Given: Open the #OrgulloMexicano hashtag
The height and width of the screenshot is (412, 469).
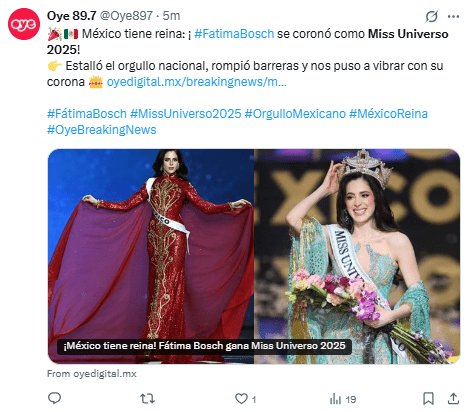Looking at the screenshot, I should click(295, 114).
